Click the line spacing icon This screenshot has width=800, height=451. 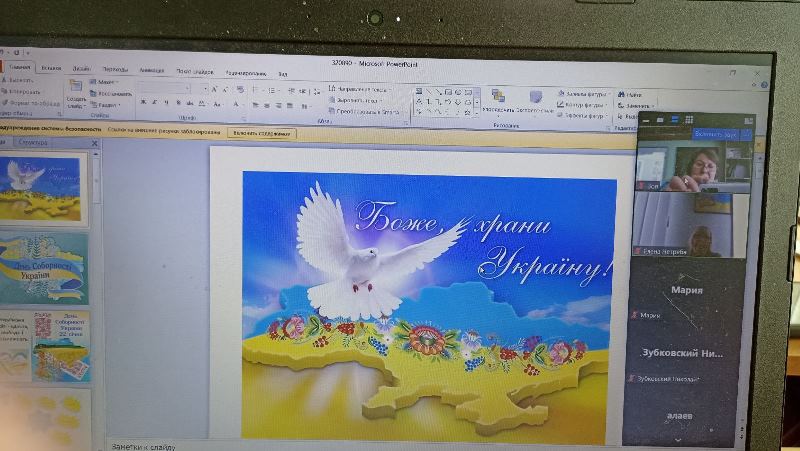click(317, 92)
